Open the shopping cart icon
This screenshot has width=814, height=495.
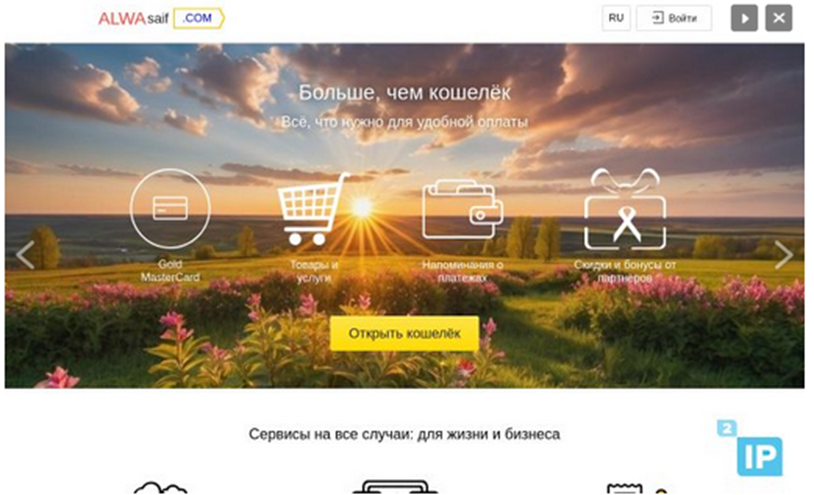click(314, 209)
